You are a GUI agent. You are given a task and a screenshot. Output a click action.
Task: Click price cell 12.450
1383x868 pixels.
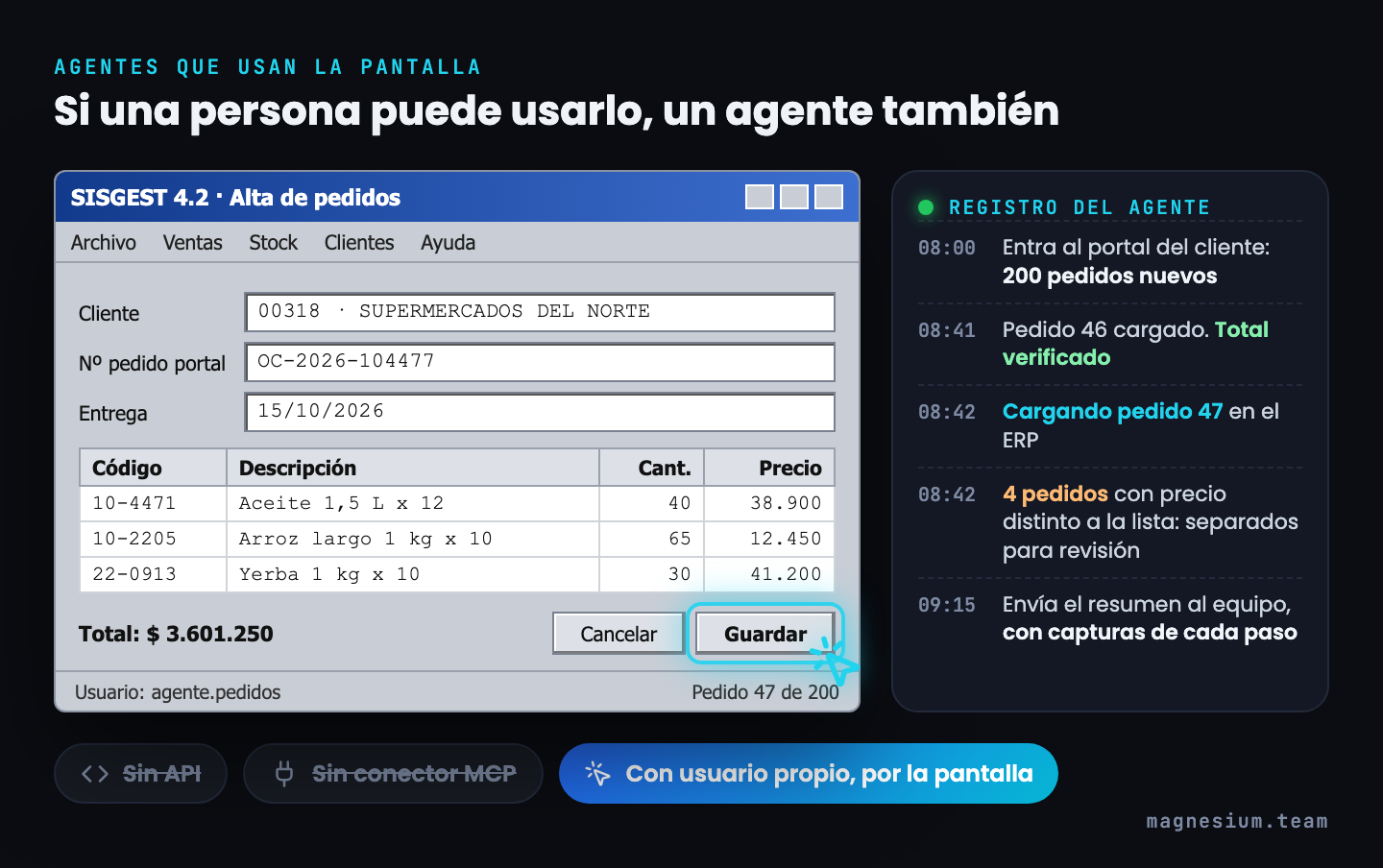(769, 539)
